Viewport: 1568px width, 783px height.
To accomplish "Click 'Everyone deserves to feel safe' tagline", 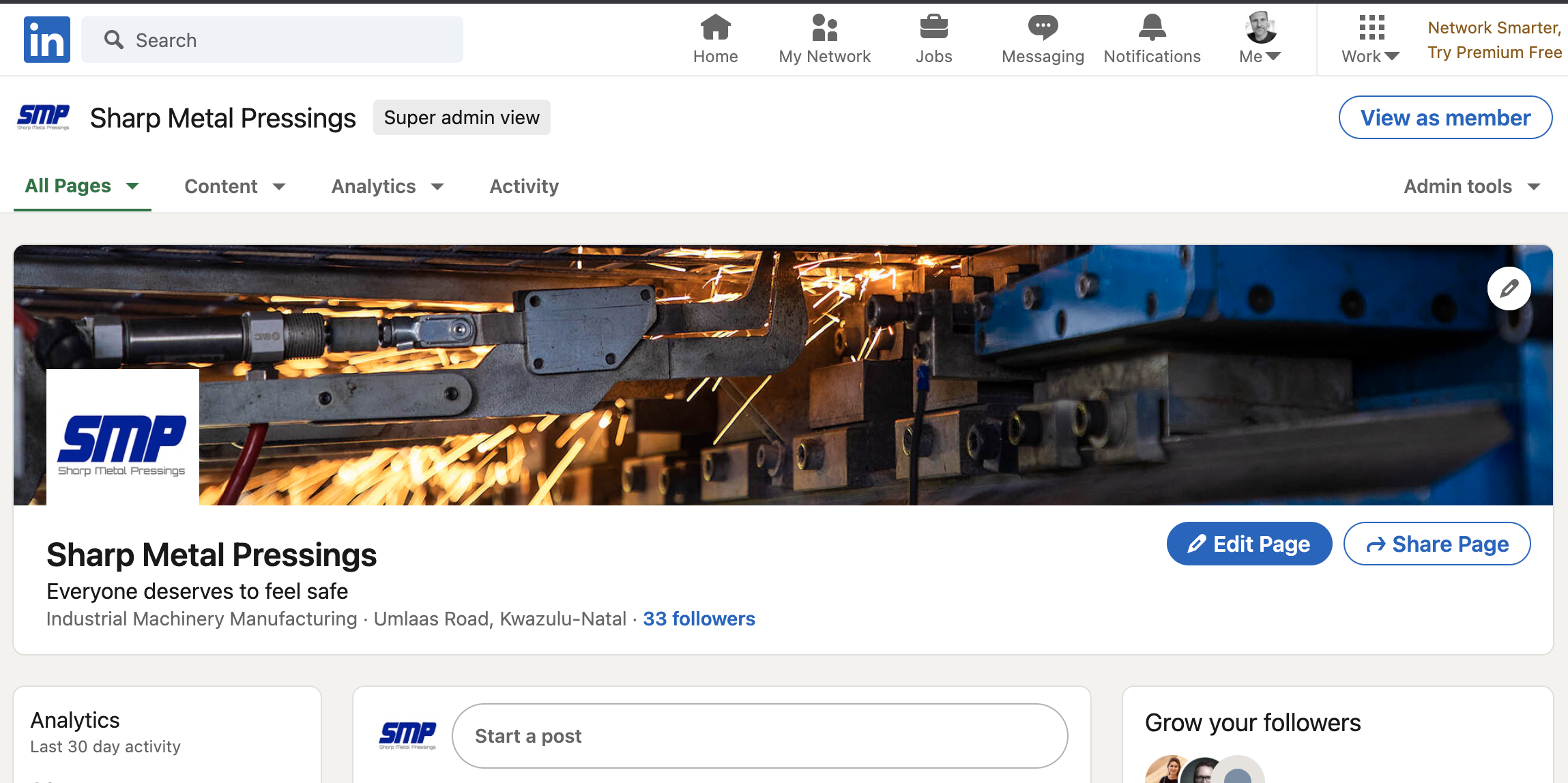I will pos(197,591).
